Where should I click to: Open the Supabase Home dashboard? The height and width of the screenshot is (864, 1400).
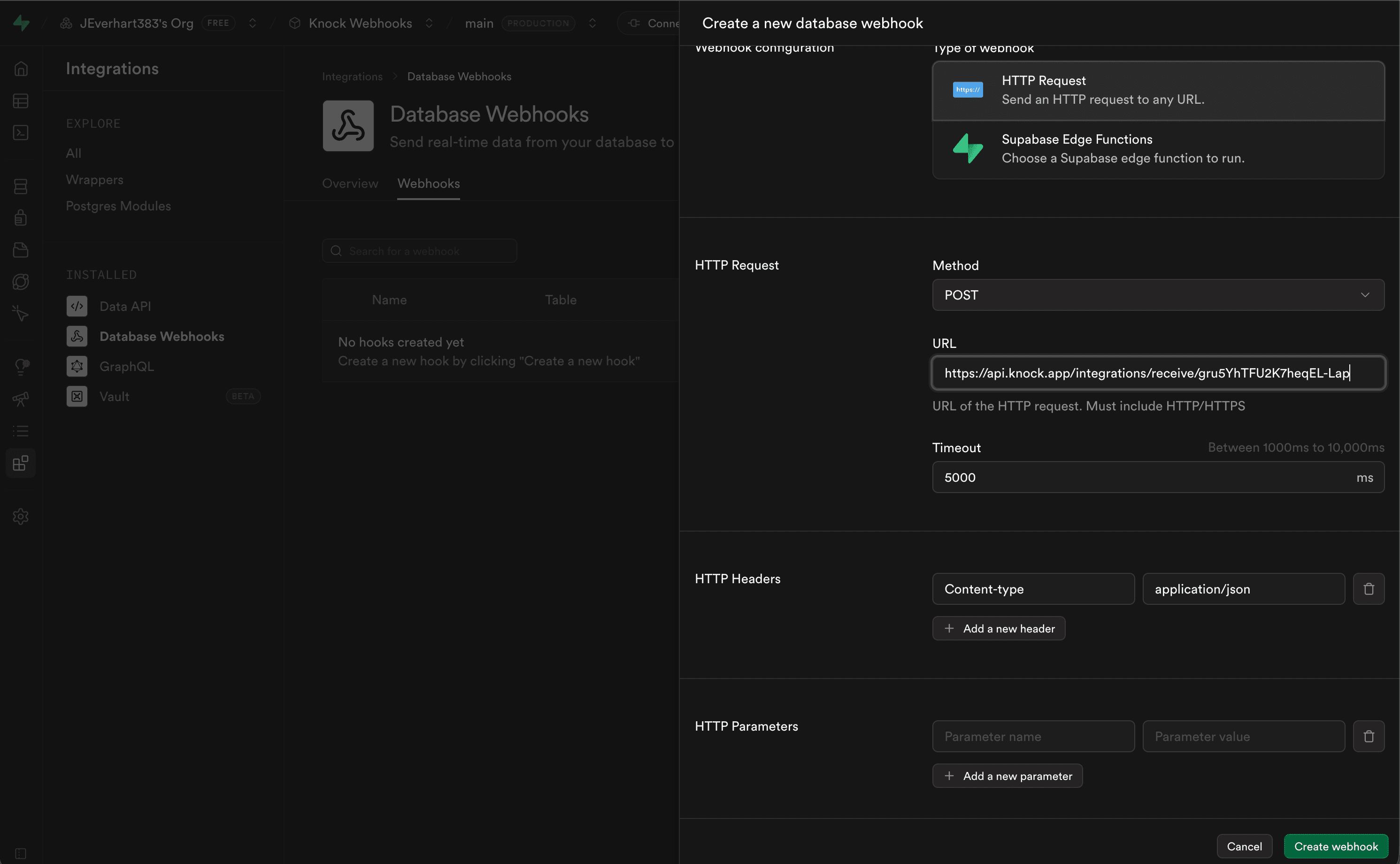(21, 68)
